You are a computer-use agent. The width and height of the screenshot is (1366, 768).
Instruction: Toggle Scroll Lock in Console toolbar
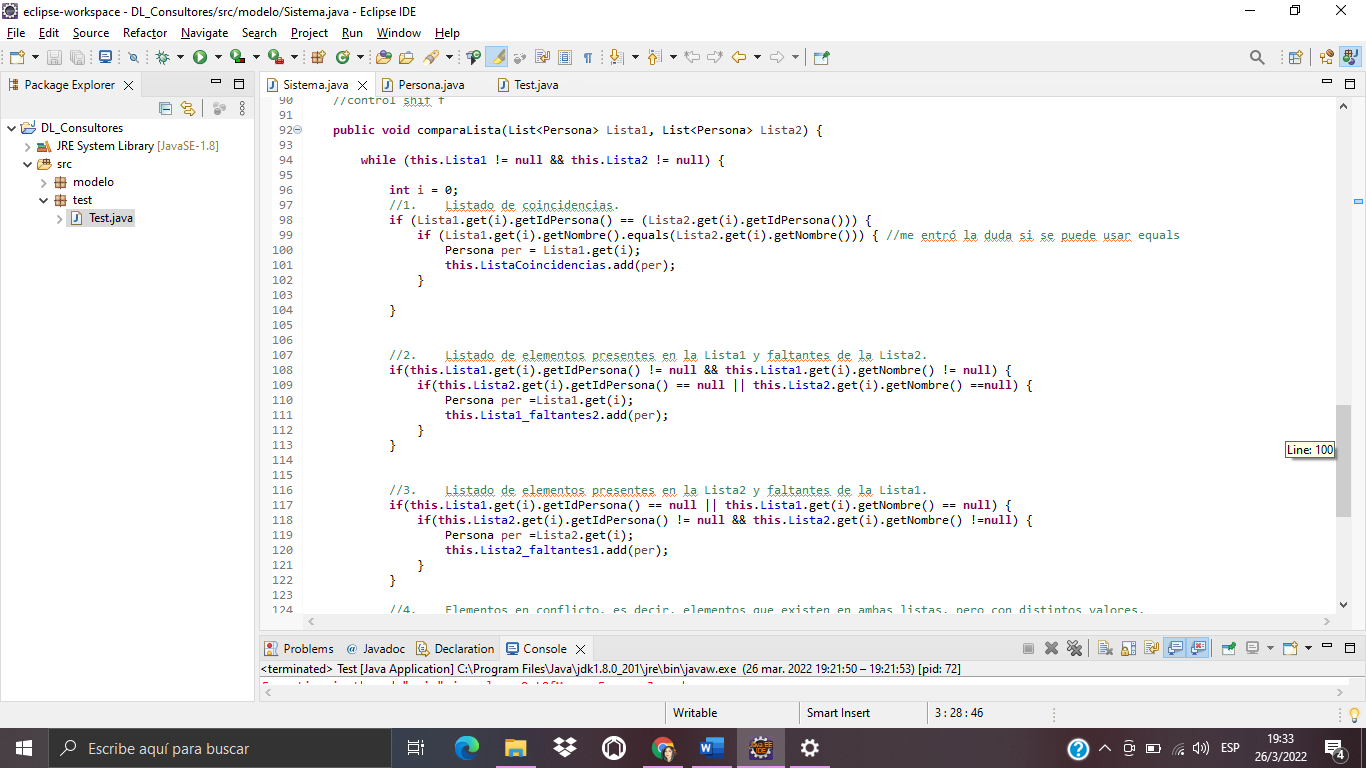coord(1129,648)
